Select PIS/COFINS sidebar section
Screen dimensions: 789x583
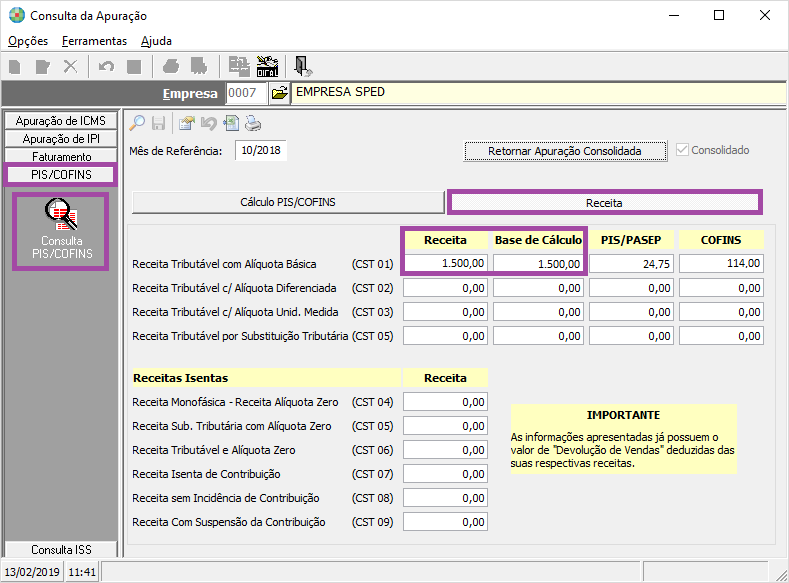point(61,175)
